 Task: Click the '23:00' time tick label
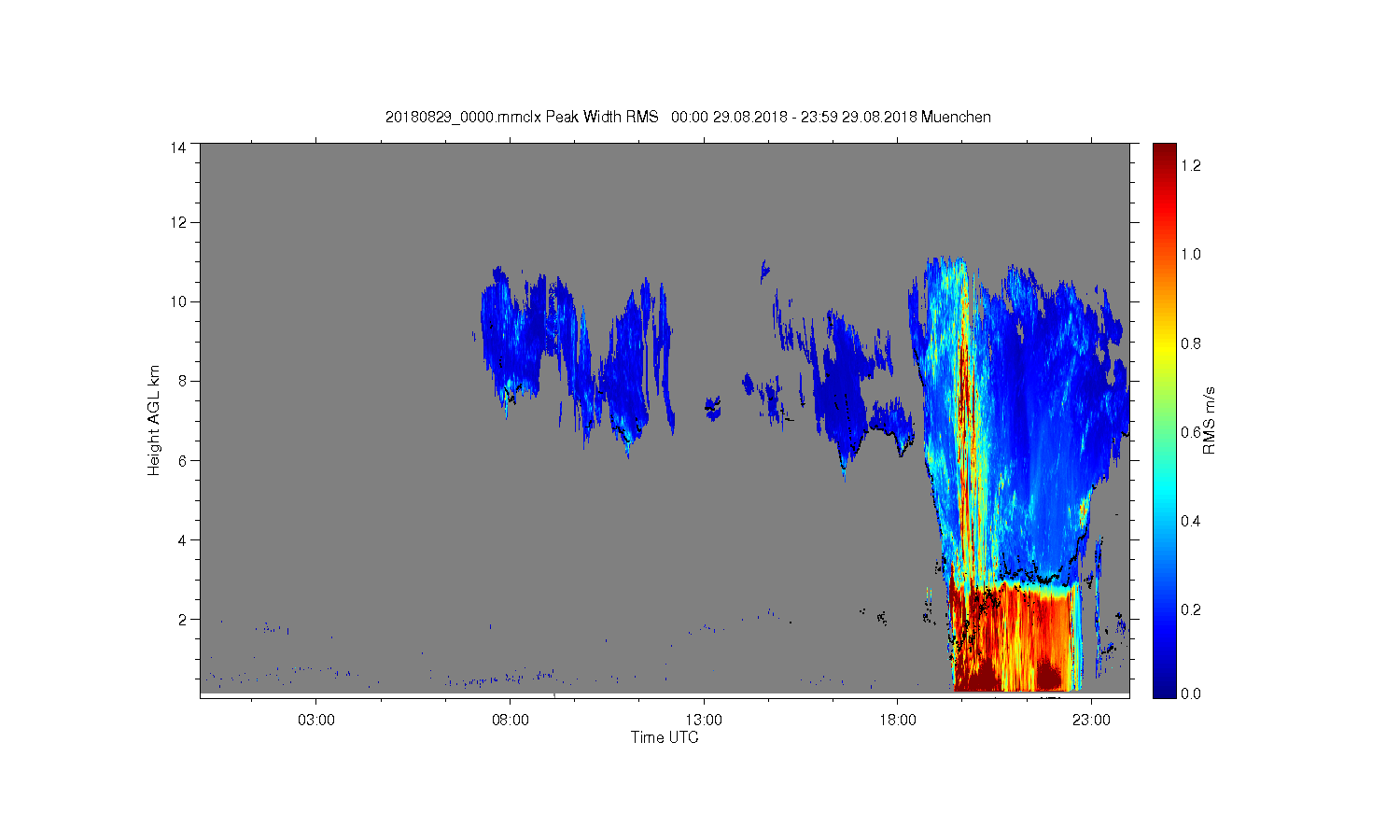(x=1091, y=721)
